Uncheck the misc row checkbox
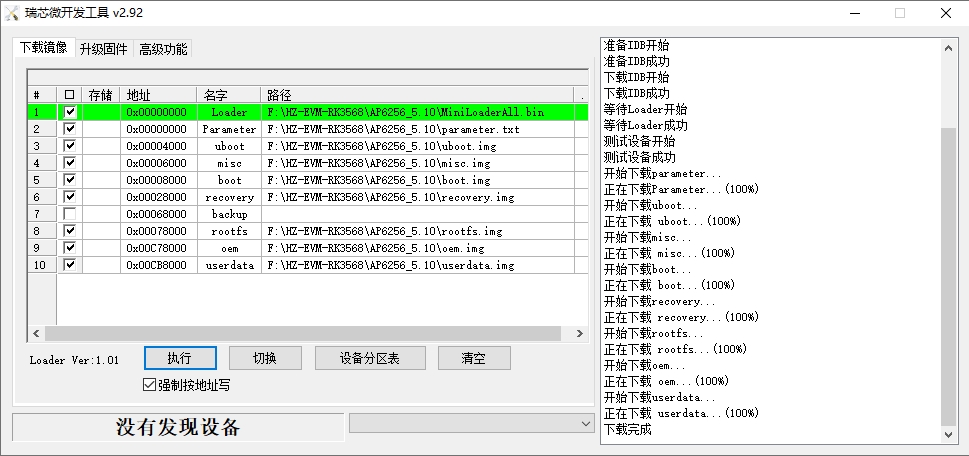This screenshot has height=456, width=969. click(x=70, y=163)
